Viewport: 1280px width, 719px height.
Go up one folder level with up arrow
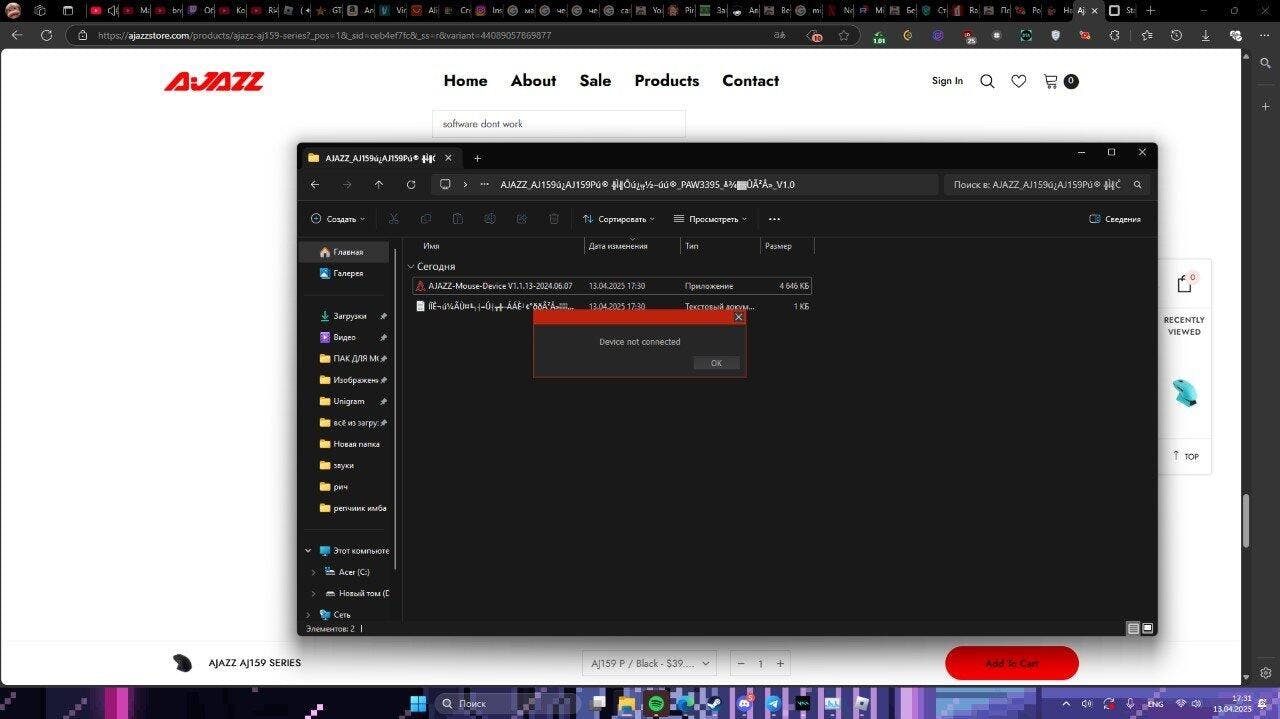pyautogui.click(x=379, y=184)
